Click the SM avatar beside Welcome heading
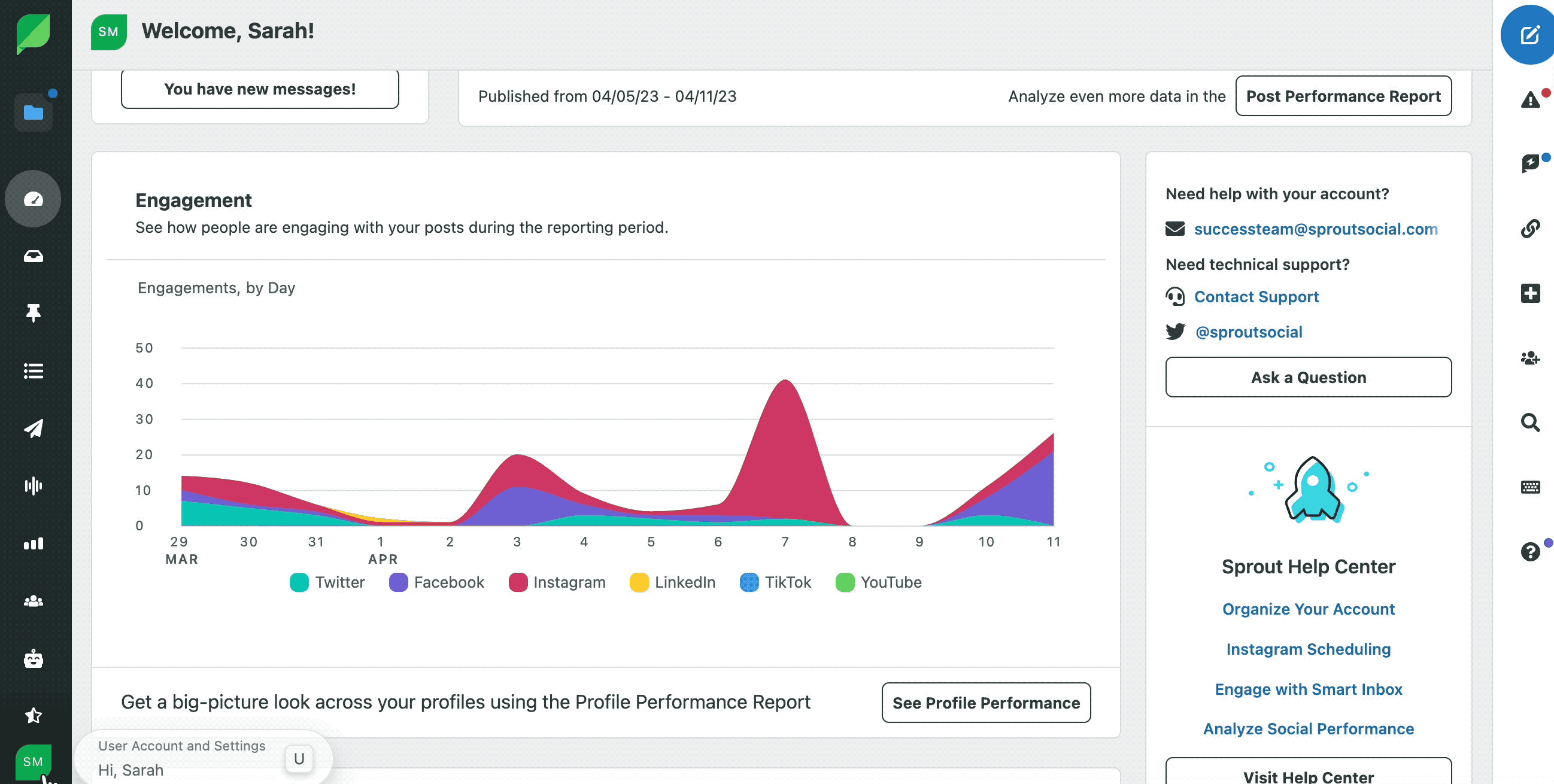Viewport: 1554px width, 784px height. click(x=108, y=32)
